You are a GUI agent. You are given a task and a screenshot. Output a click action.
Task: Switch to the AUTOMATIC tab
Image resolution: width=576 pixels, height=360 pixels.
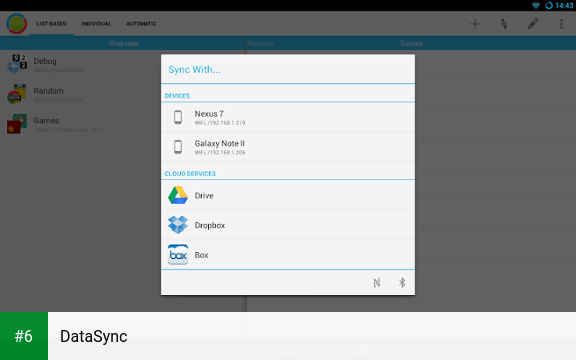point(141,24)
